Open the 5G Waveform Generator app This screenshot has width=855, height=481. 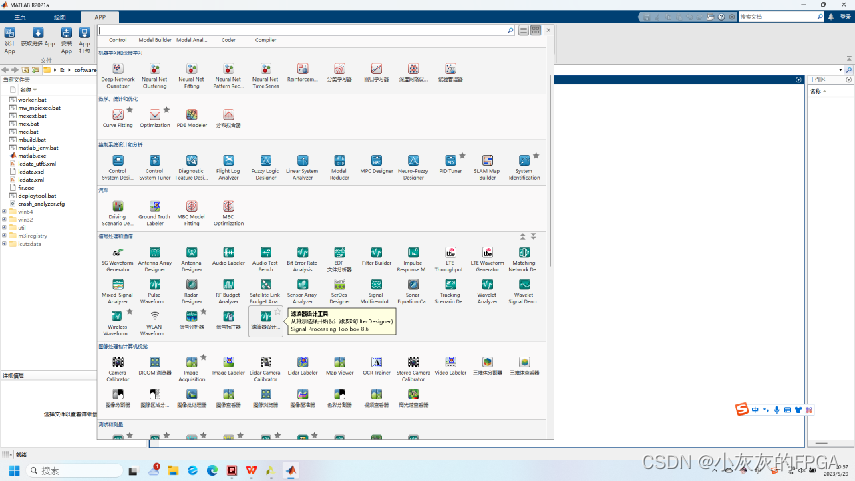click(x=118, y=258)
